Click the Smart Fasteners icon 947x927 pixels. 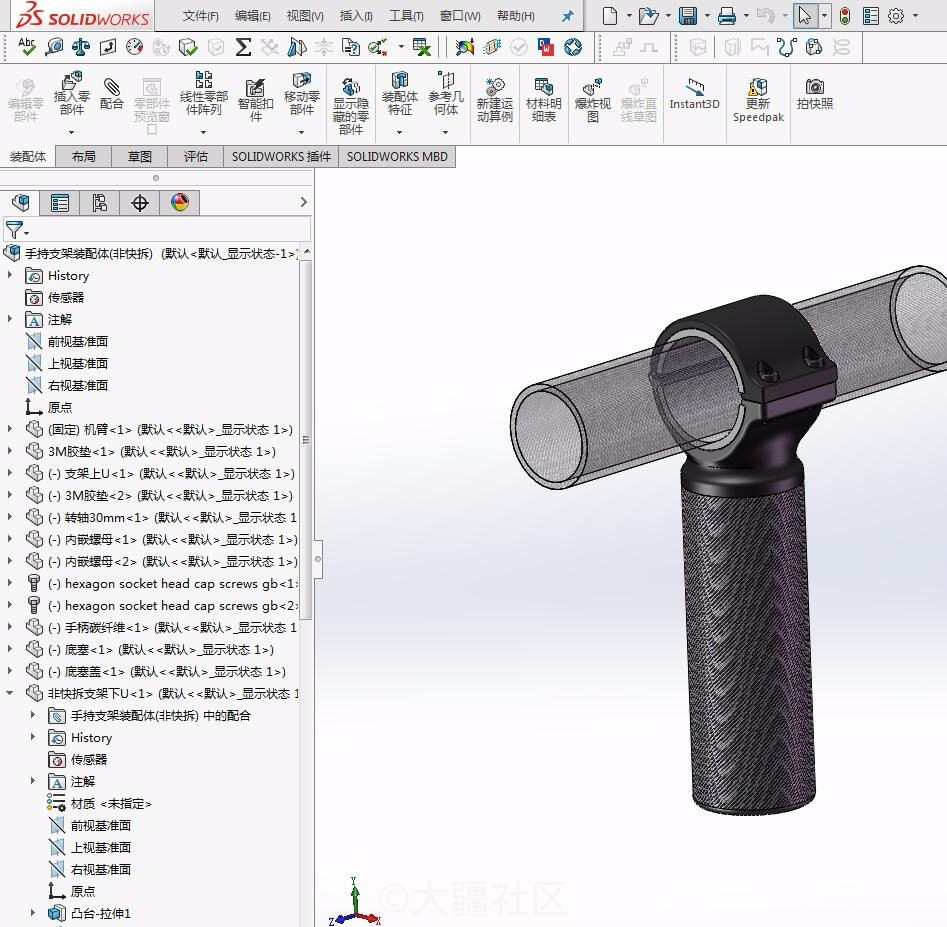tap(255, 100)
